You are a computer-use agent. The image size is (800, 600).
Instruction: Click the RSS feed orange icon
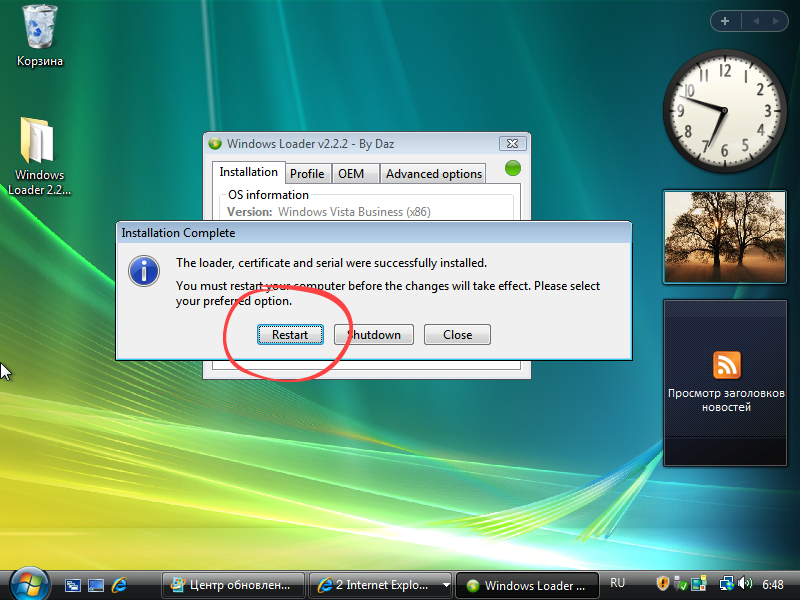pos(727,365)
